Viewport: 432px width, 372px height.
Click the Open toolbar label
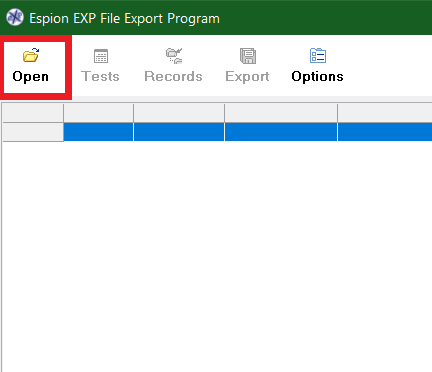[31, 77]
